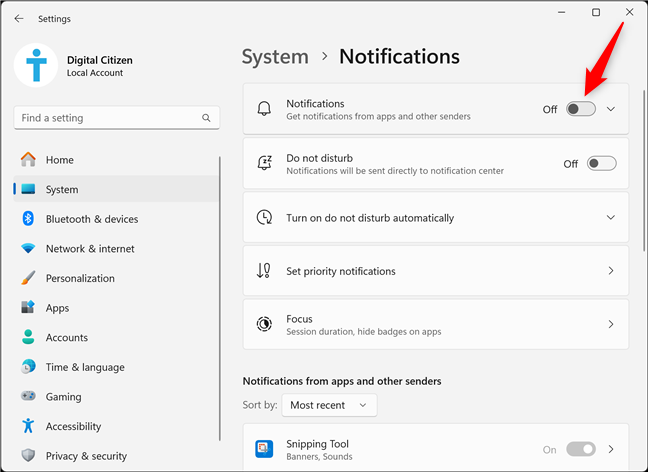Screen dimensions: 648x472
Task: Click the Privacy & security shield icon
Action: 28,455
